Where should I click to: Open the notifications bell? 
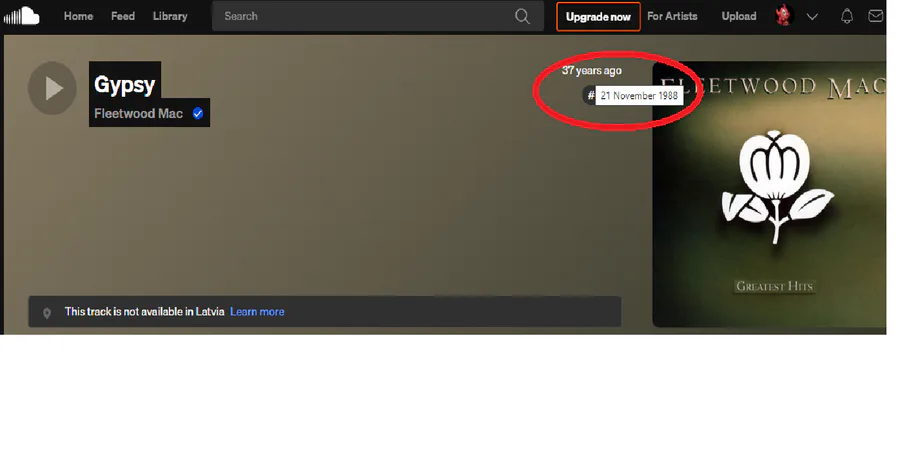click(847, 16)
